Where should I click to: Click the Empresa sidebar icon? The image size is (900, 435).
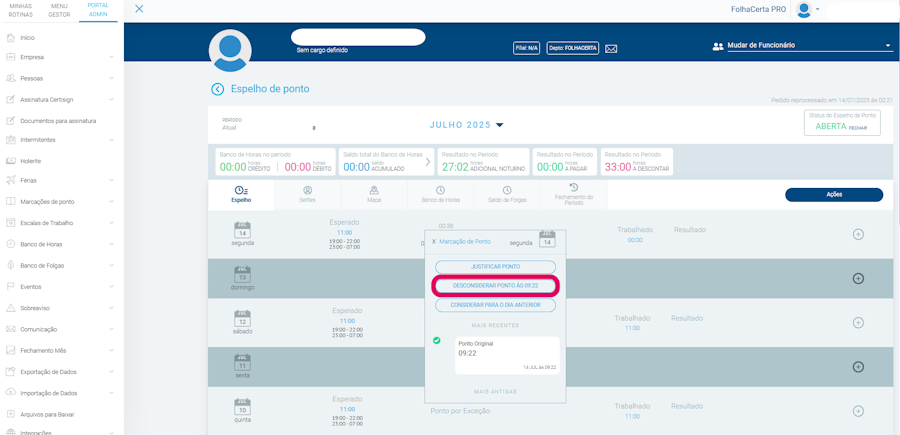point(10,57)
